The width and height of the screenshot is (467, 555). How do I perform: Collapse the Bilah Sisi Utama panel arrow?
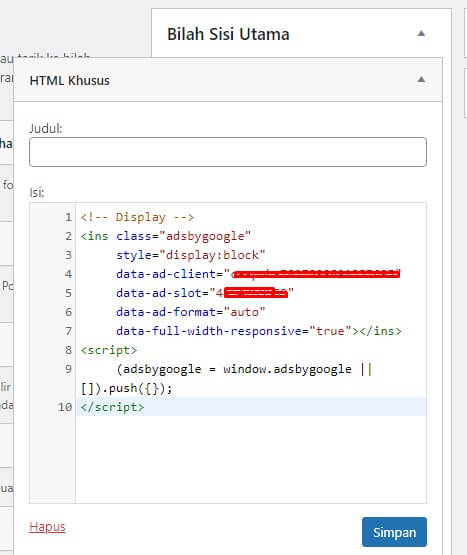(x=421, y=34)
